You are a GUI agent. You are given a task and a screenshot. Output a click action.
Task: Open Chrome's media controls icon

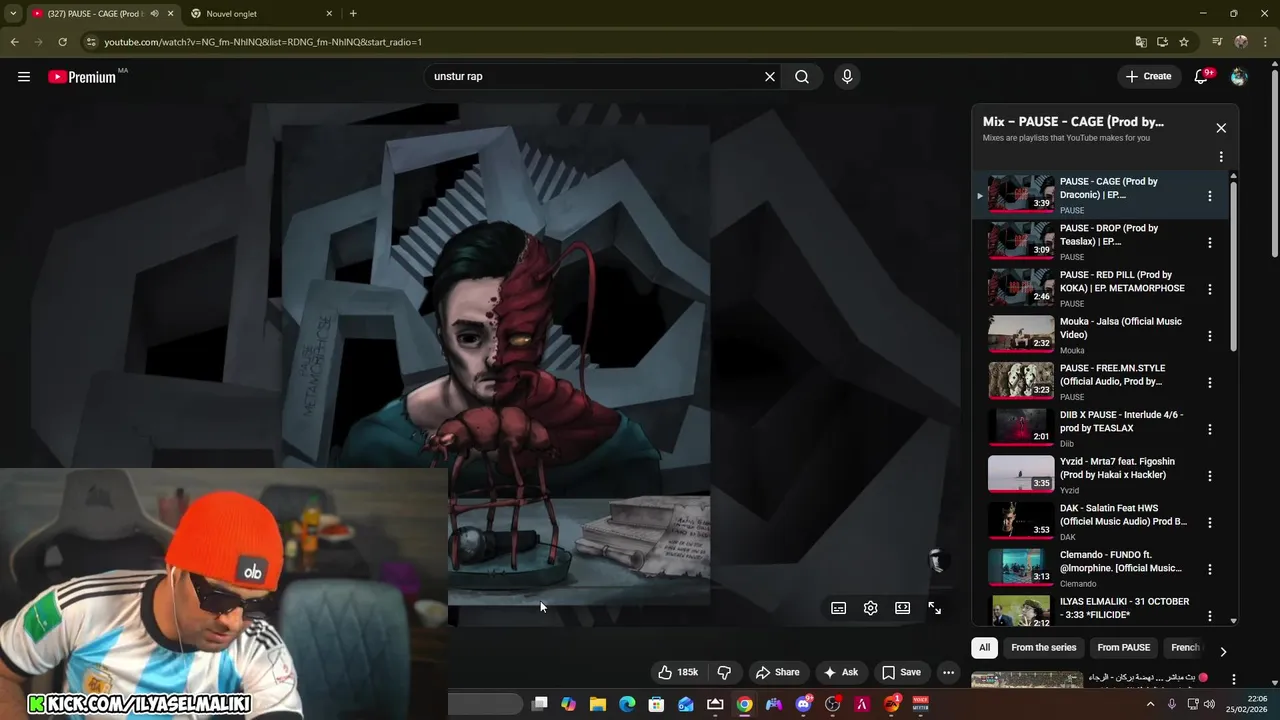pyautogui.click(x=1217, y=42)
